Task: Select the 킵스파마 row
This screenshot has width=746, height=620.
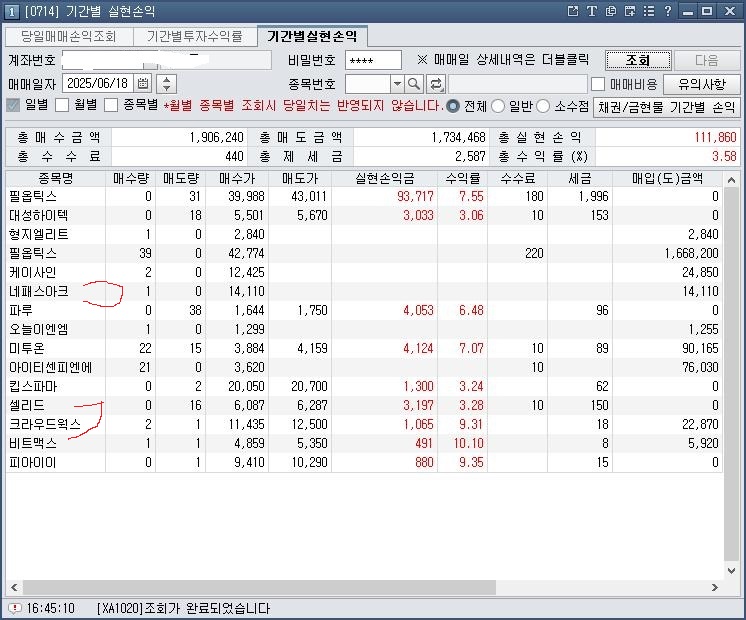Action: 364,386
